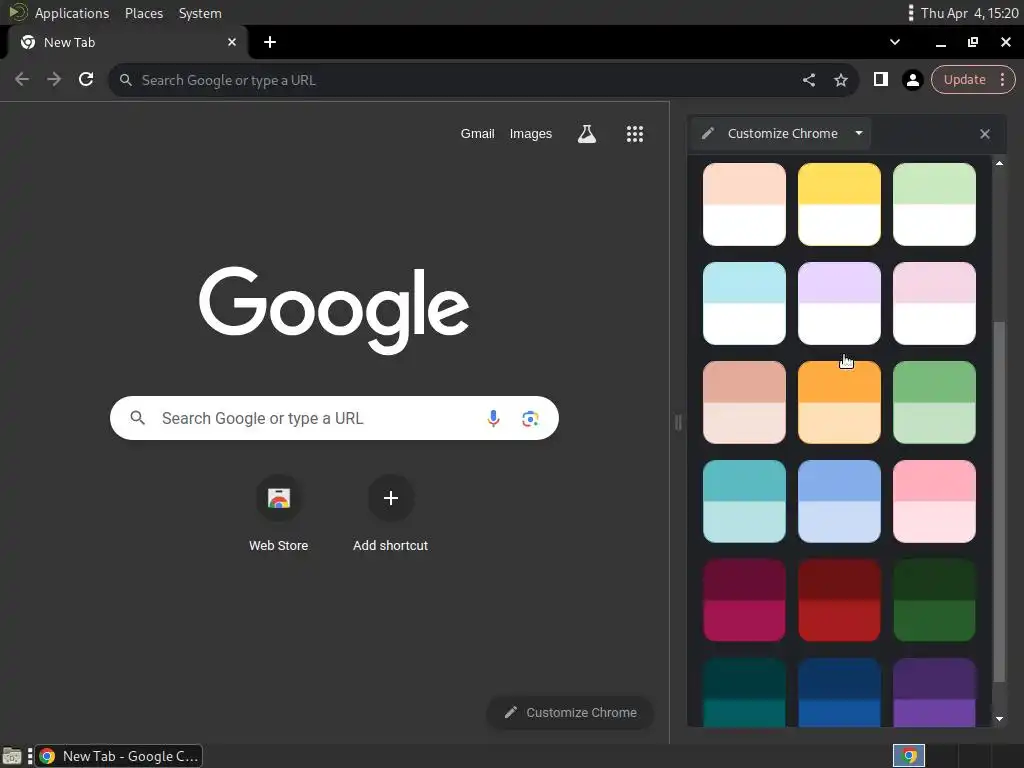Select the light yellow color theme
Screen dimensions: 1024x768
click(839, 204)
